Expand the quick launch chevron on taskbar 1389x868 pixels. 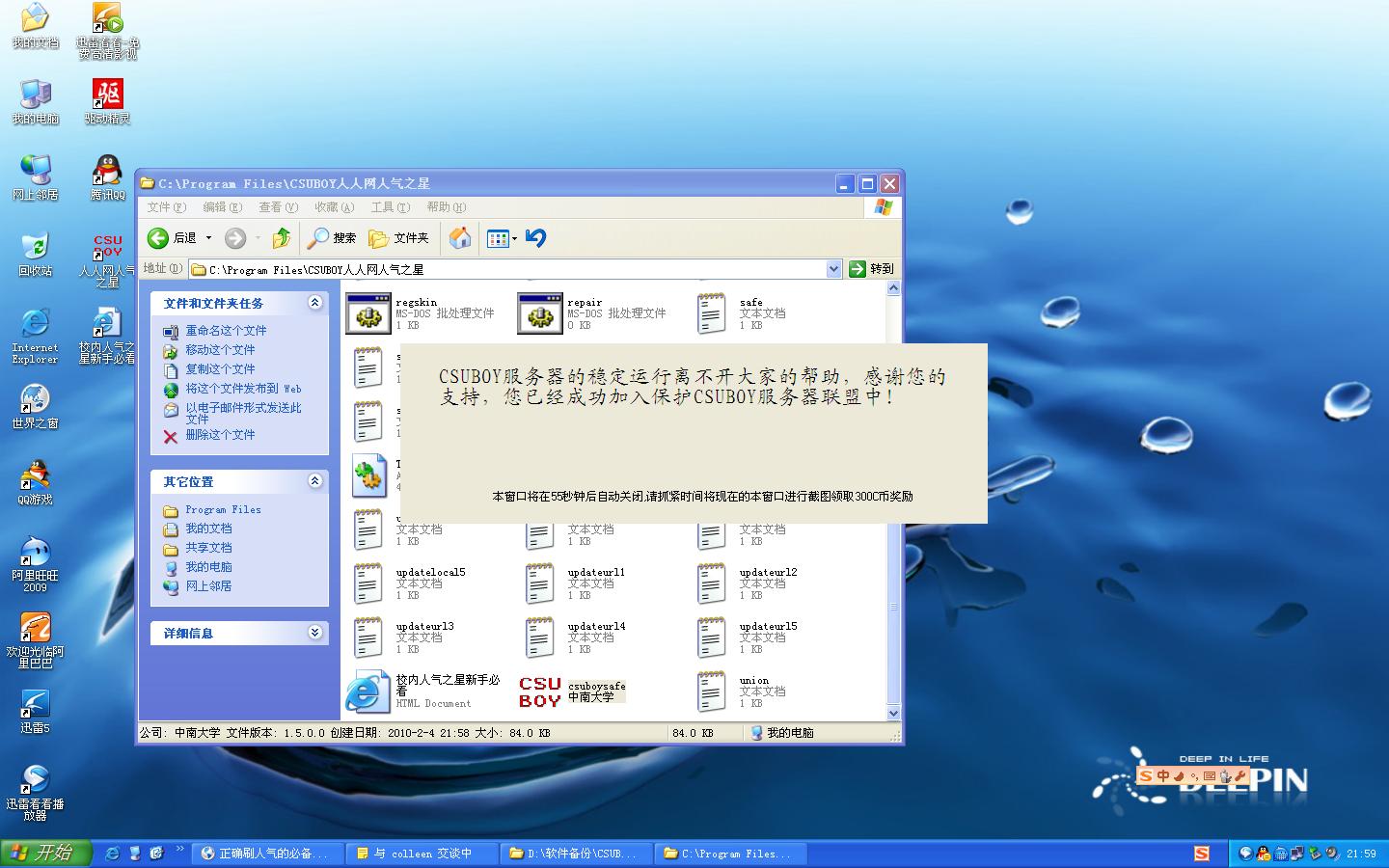tap(180, 851)
